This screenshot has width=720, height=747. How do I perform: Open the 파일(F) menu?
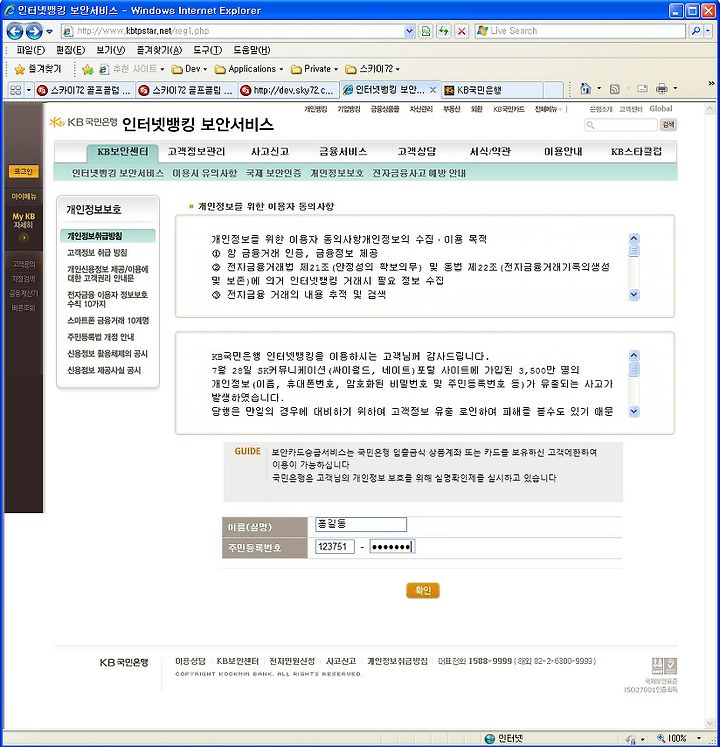[x=30, y=50]
